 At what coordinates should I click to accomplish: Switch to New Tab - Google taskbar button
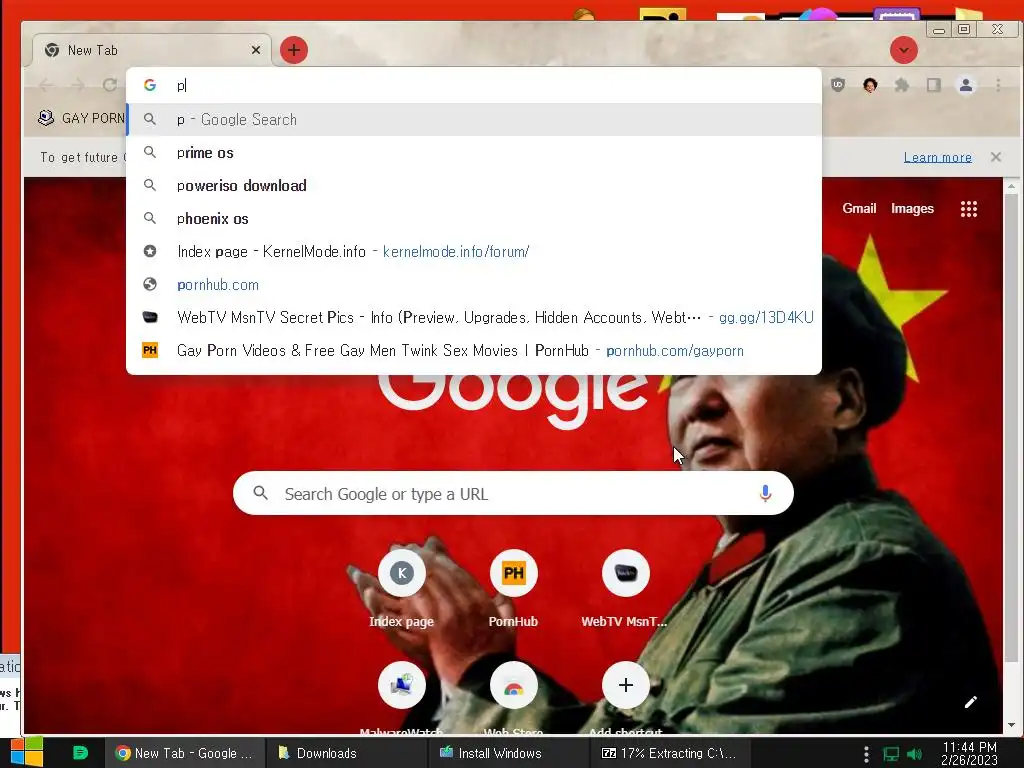(x=185, y=753)
